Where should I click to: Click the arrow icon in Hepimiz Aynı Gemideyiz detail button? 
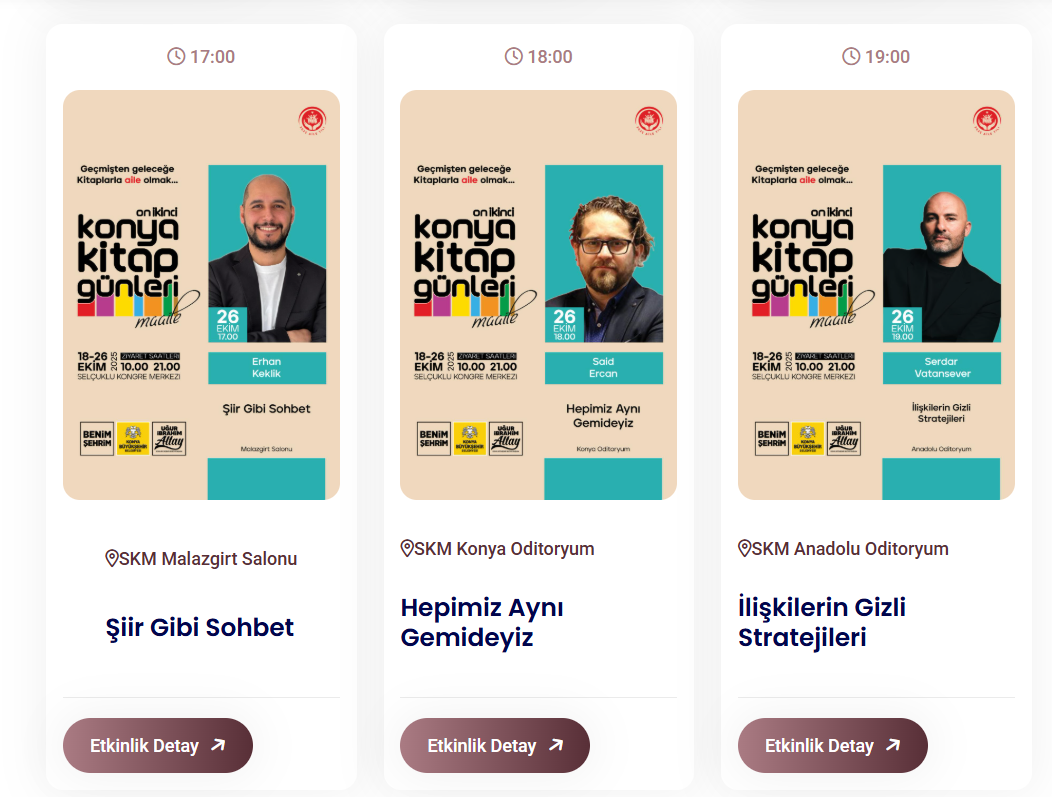(556, 745)
